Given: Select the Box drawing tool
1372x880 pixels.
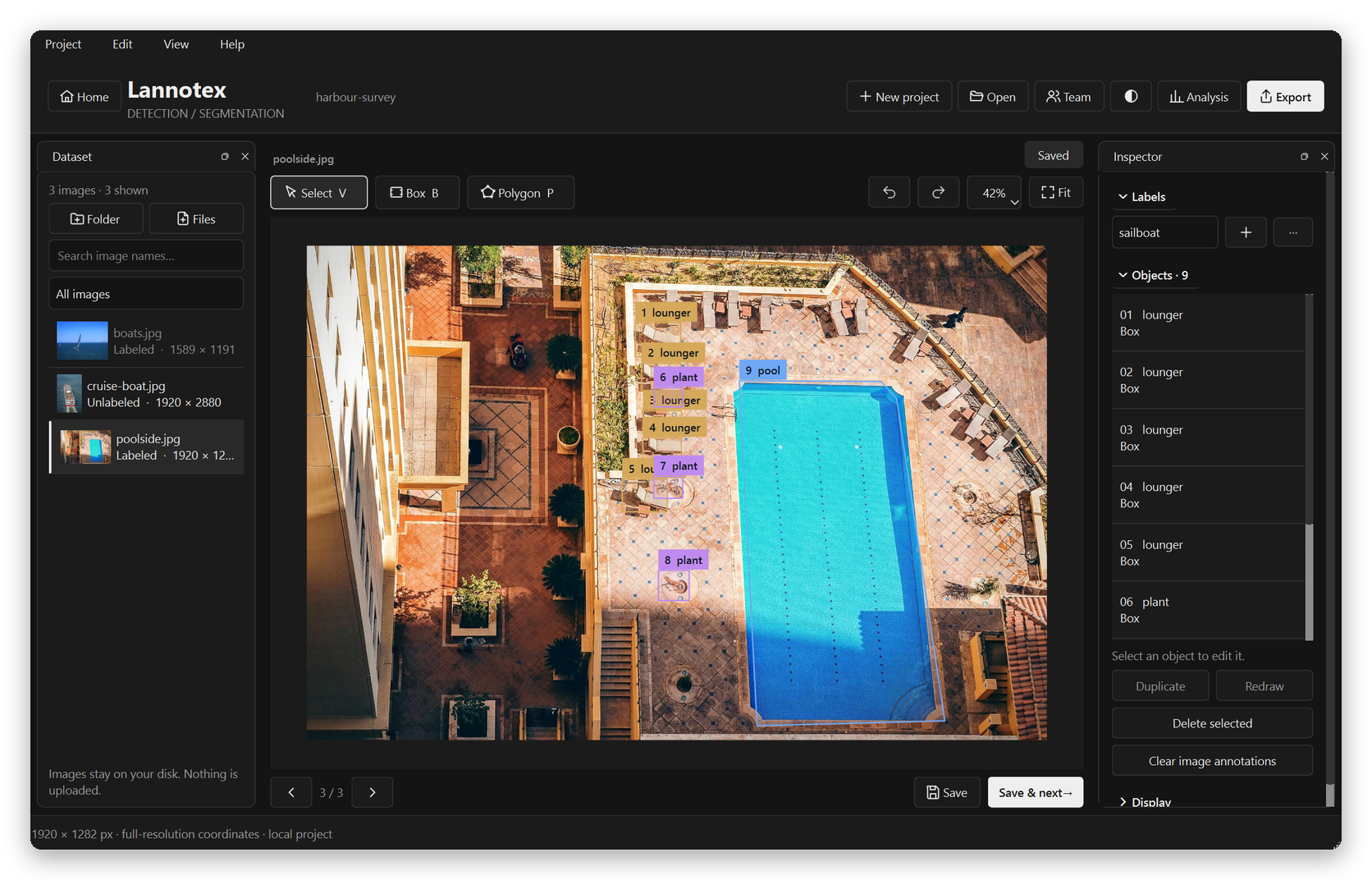Looking at the screenshot, I should (x=417, y=193).
